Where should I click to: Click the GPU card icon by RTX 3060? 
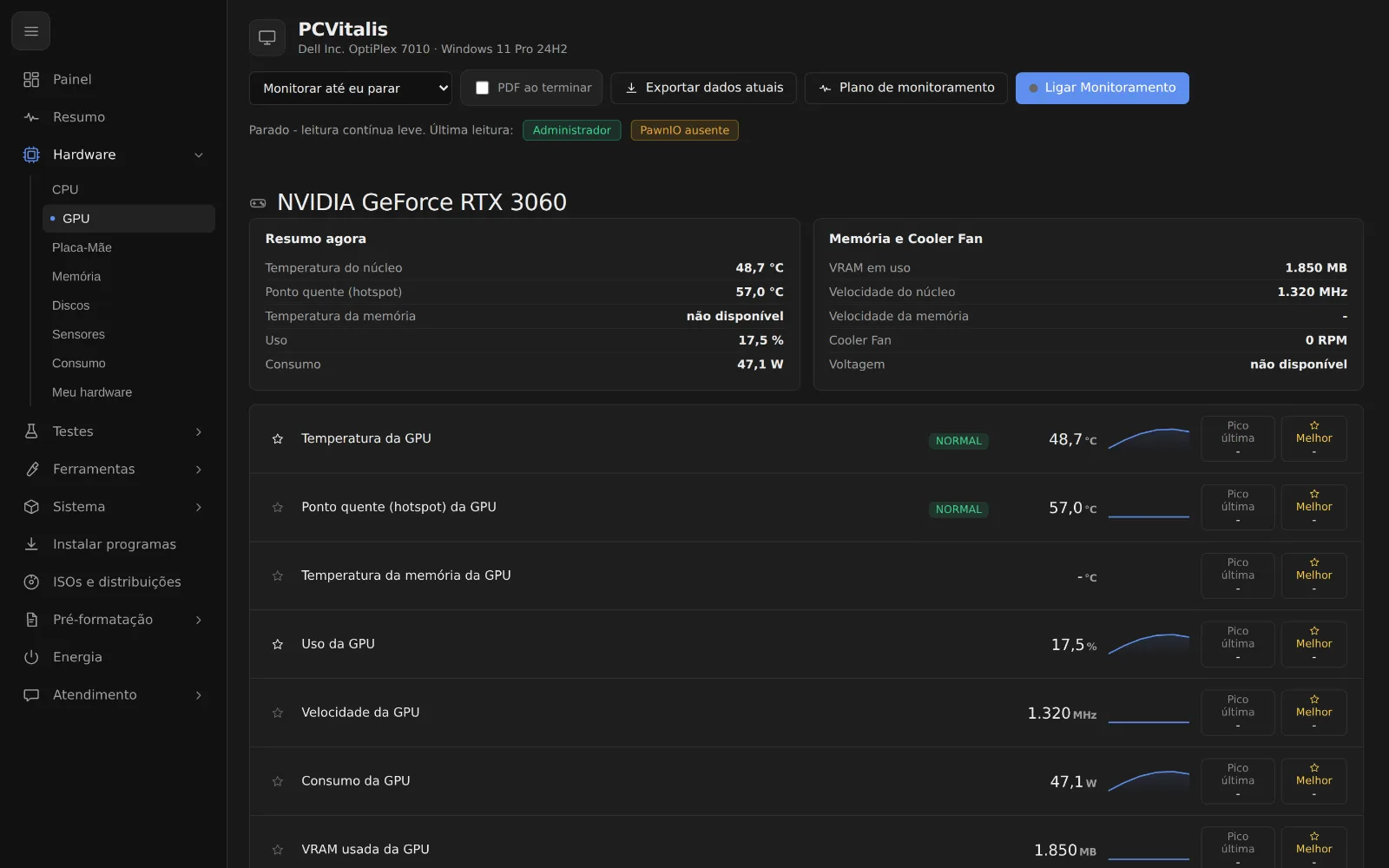tap(258, 203)
